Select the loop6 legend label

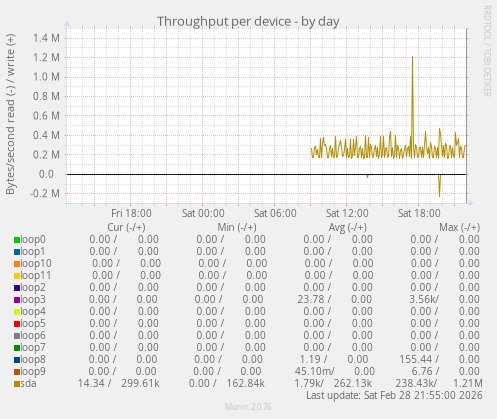click(33, 335)
